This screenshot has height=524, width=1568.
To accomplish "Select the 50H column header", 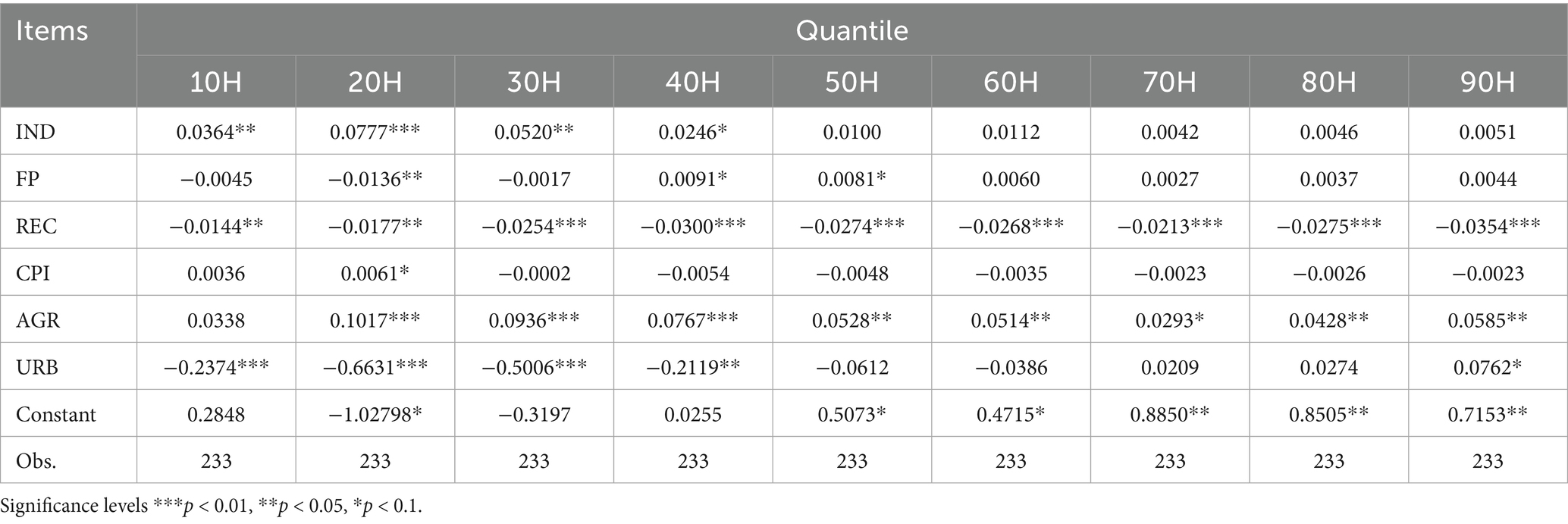I will click(x=851, y=82).
